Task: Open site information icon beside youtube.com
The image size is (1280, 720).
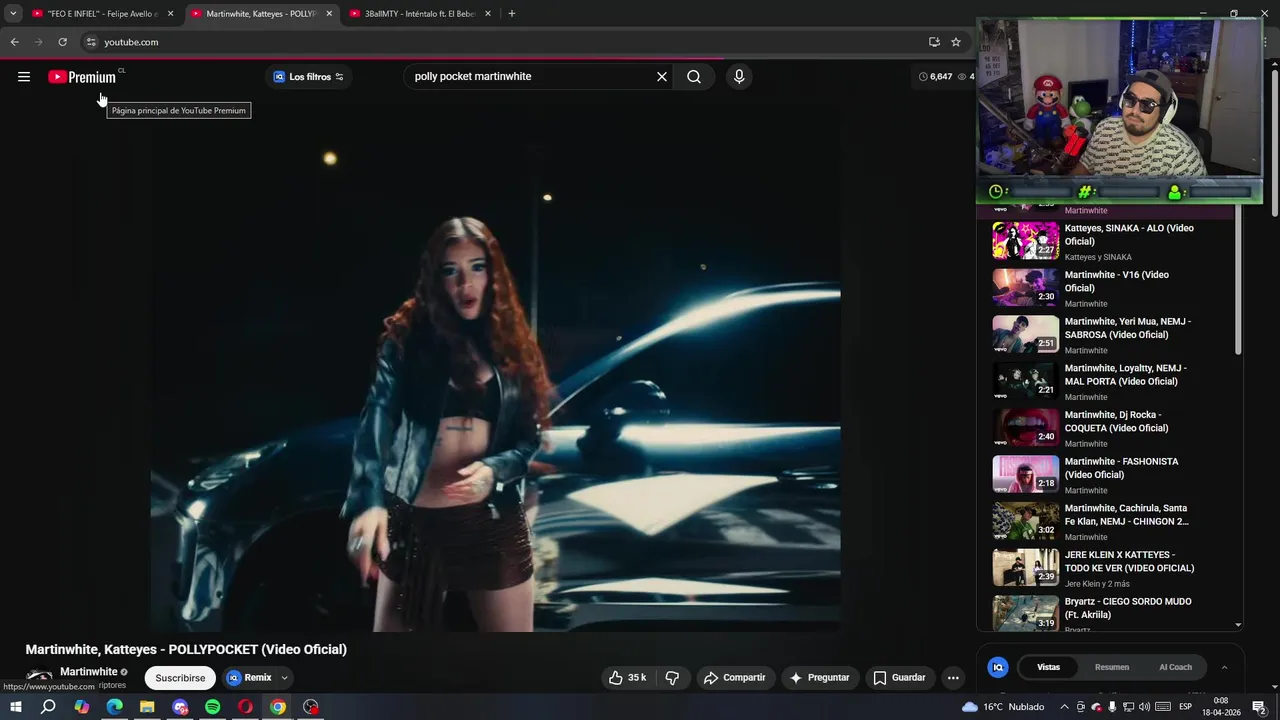Action: point(91,42)
